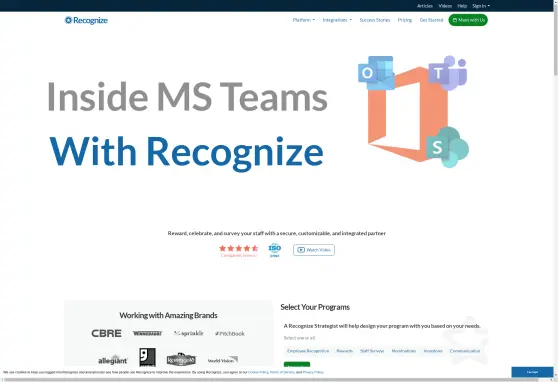This screenshot has height=382, width=558.
Task: Open the Get Started page
Action: (431, 20)
